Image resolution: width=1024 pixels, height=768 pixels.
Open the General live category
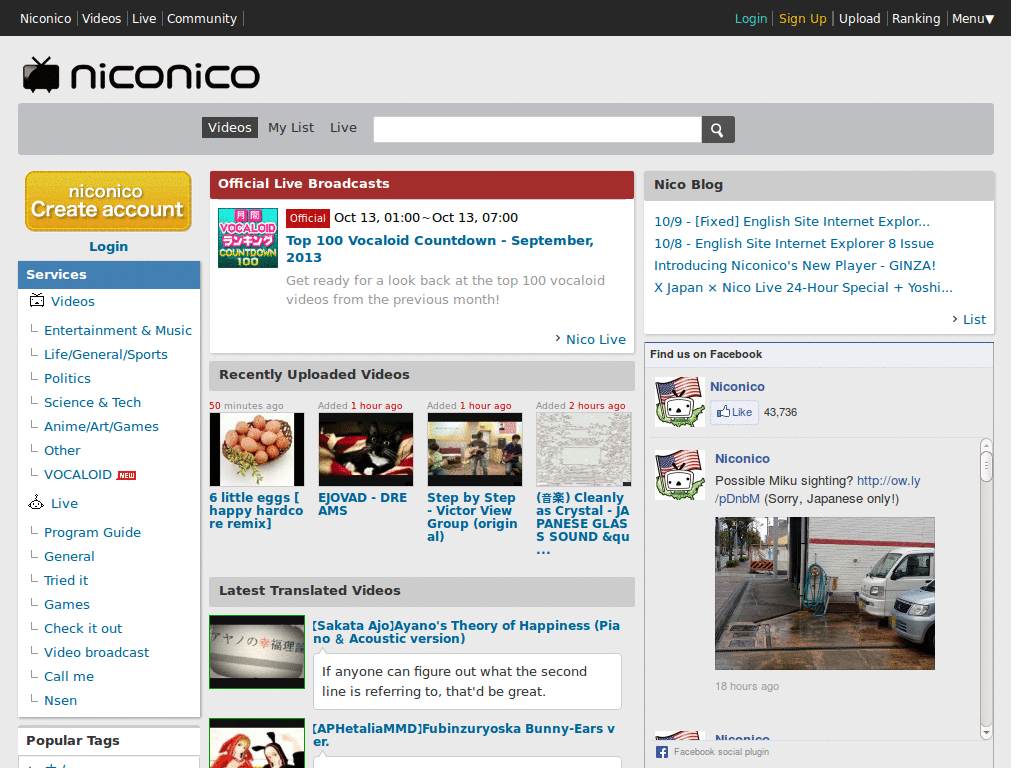(x=69, y=556)
